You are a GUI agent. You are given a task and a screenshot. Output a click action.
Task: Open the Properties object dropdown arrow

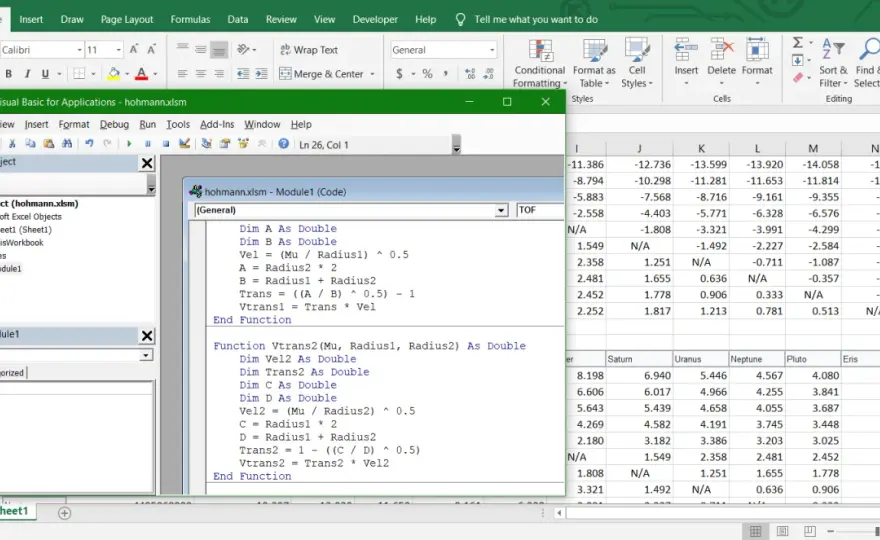pos(146,355)
